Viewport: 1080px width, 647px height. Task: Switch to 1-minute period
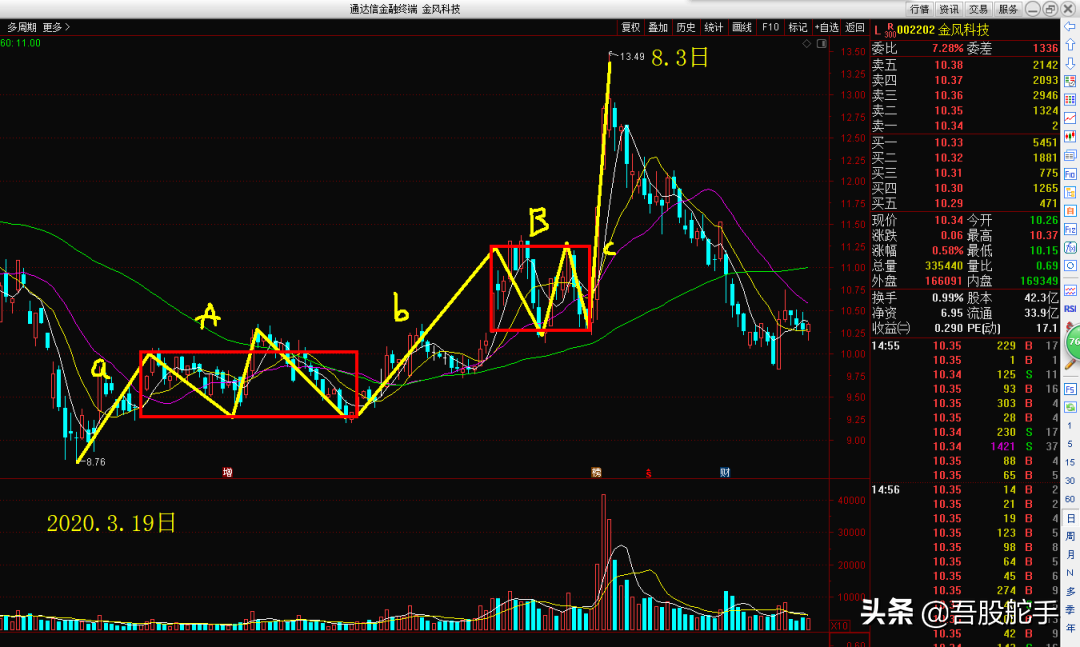[1070, 426]
